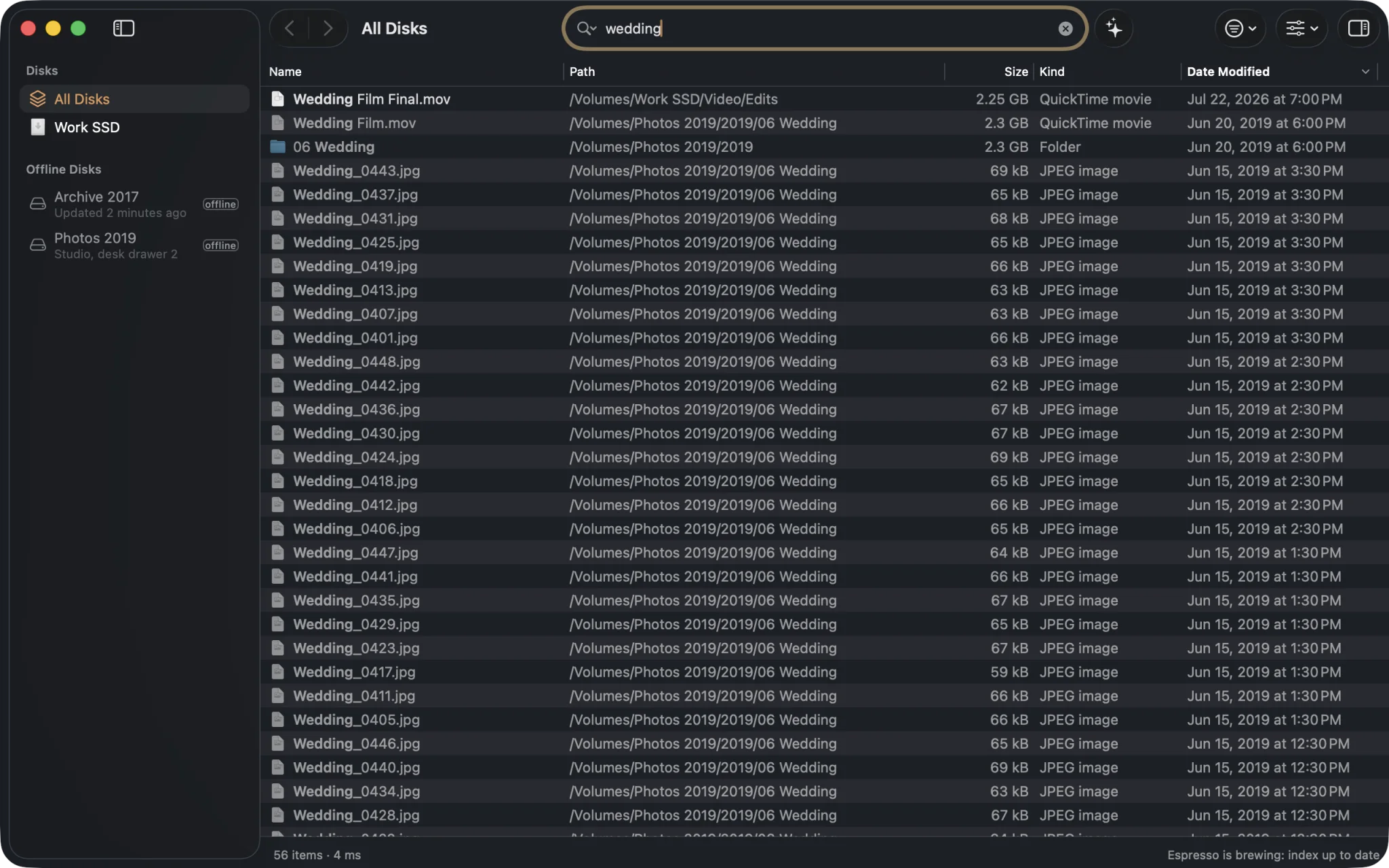Toggle the sidebar with the panel icon

point(123,28)
